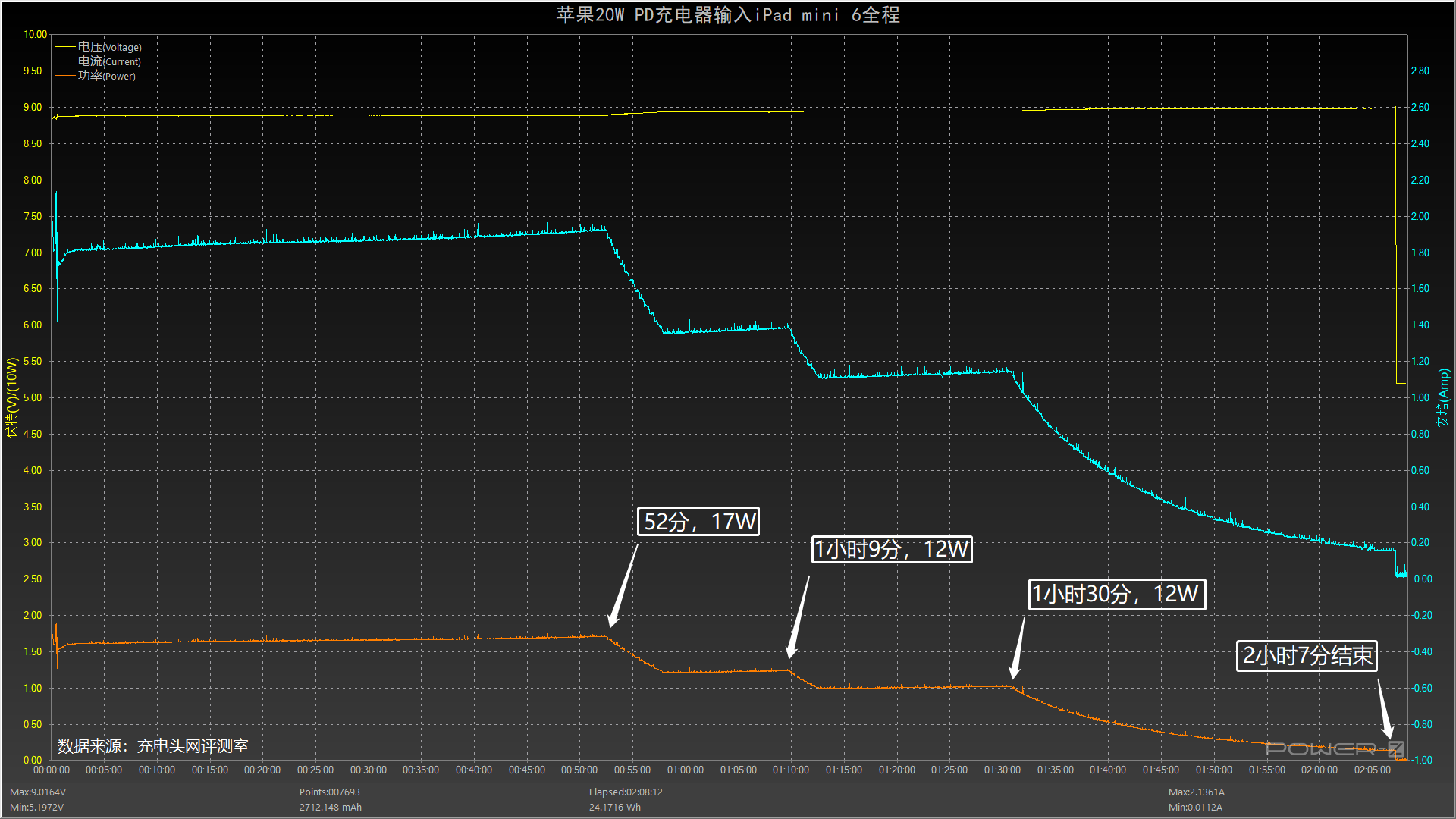Click the Max:2.1361A status value
Image resolution: width=1456 pixels, height=819 pixels.
pos(1197,792)
